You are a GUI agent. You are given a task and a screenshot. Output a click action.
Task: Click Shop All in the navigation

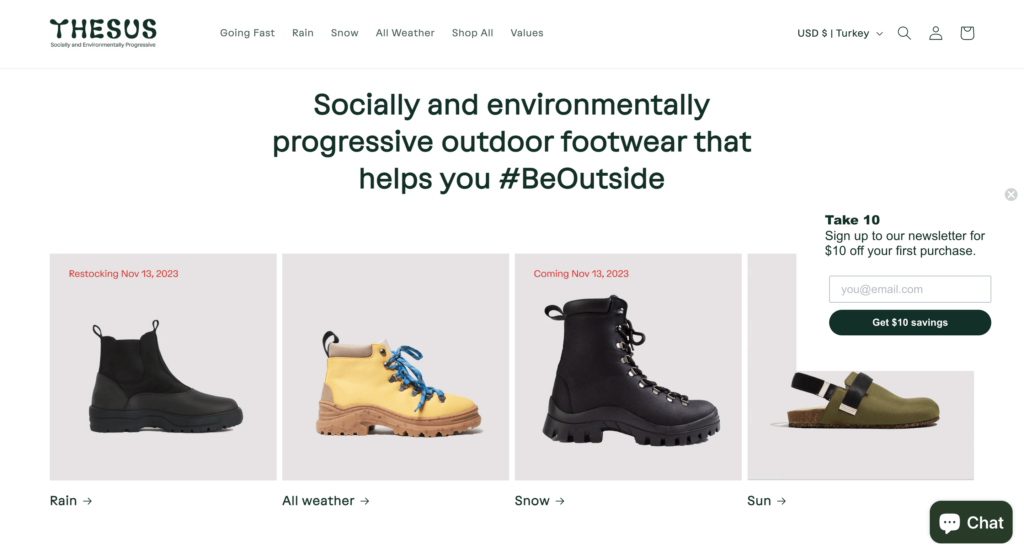coord(472,33)
